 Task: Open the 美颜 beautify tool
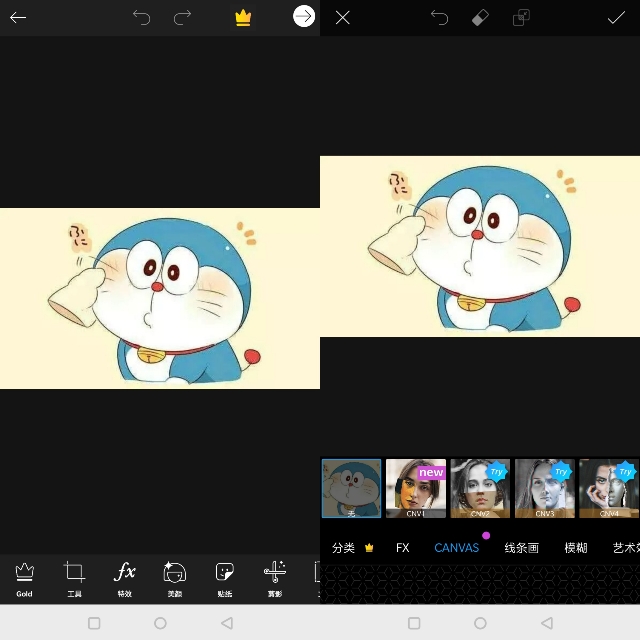175,579
